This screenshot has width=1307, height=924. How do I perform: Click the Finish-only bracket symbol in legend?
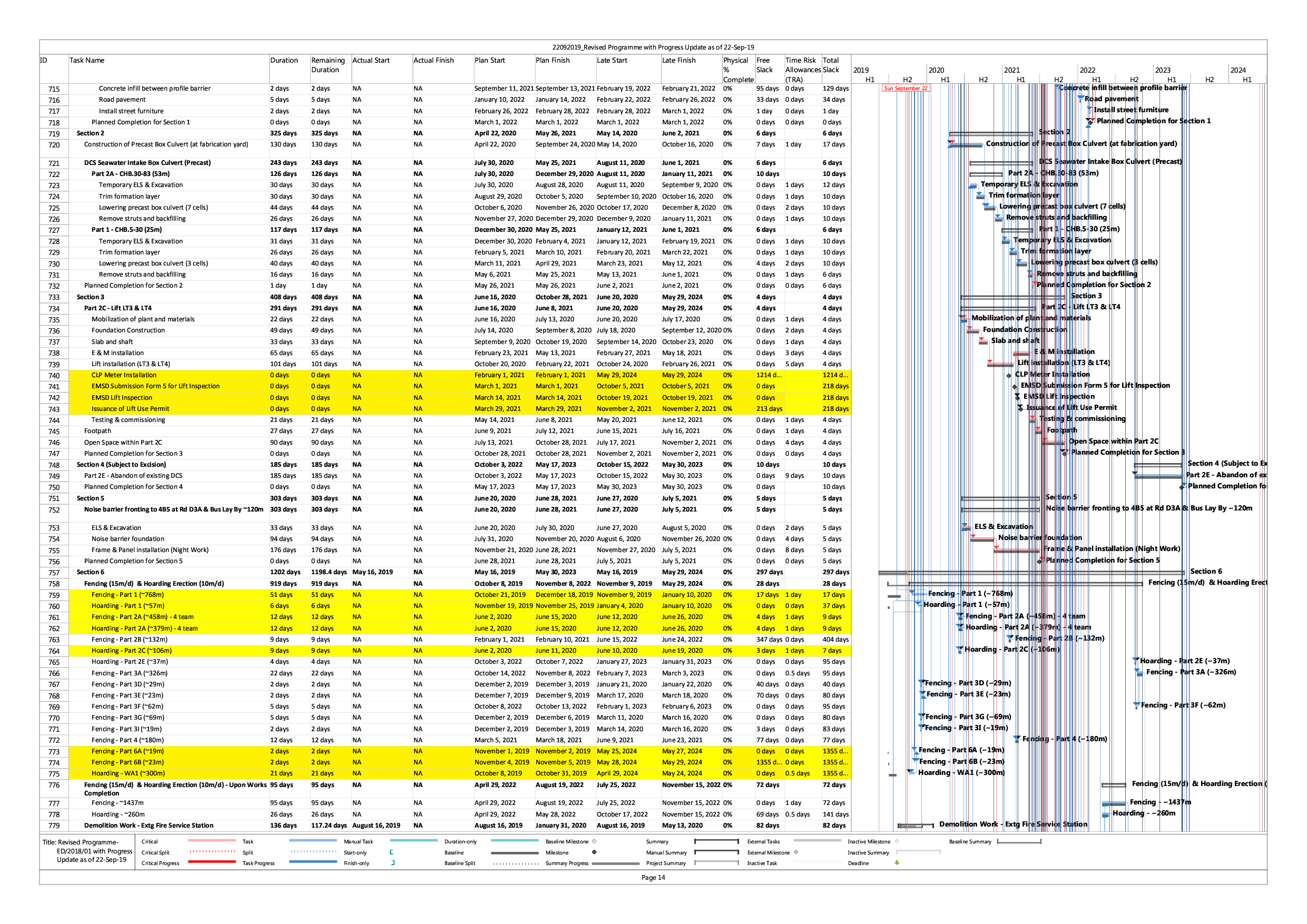point(393,862)
